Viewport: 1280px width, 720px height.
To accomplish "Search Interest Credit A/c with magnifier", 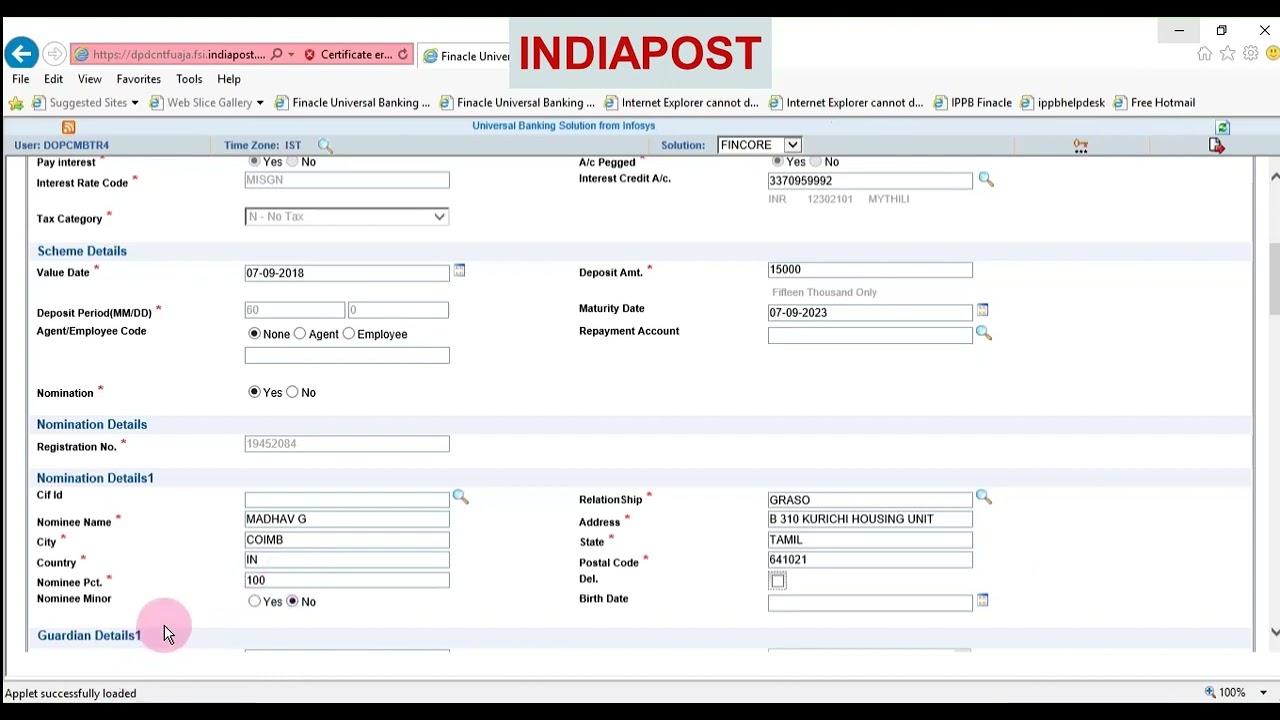I will point(986,180).
